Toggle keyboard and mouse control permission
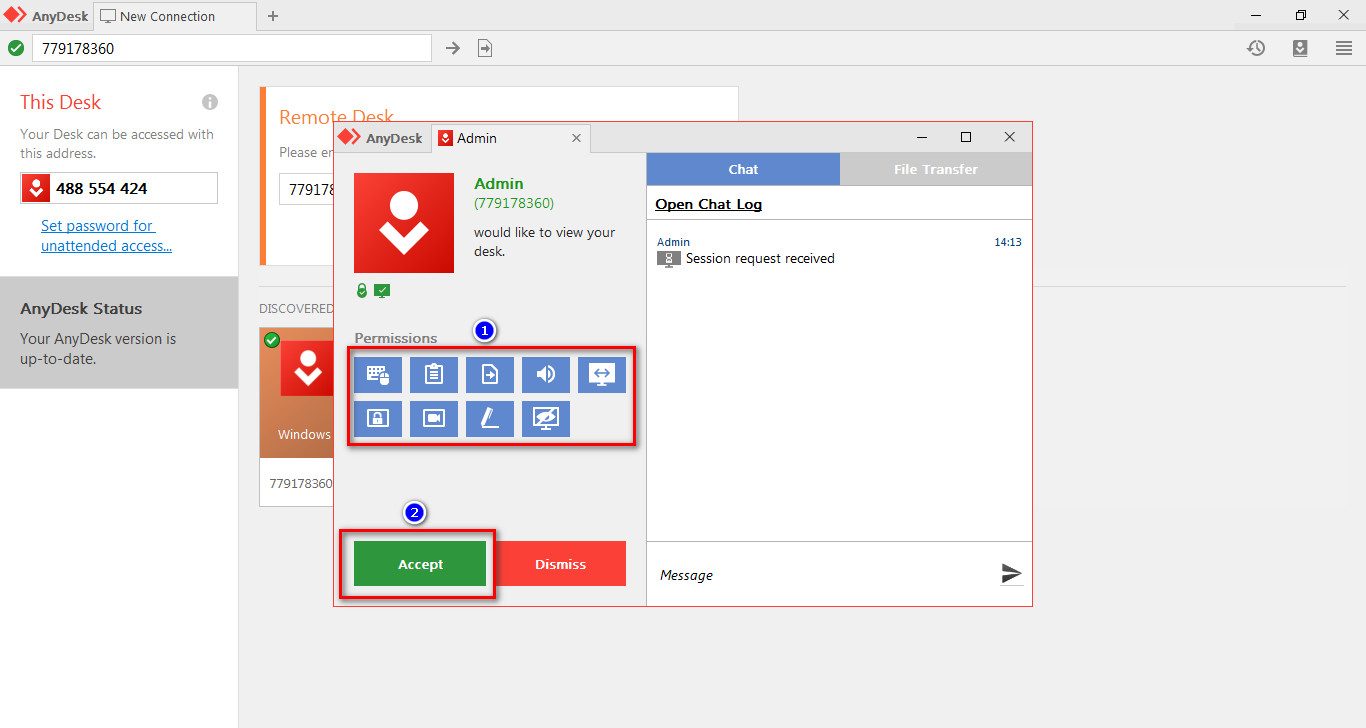The width and height of the screenshot is (1366, 728). pyautogui.click(x=378, y=375)
